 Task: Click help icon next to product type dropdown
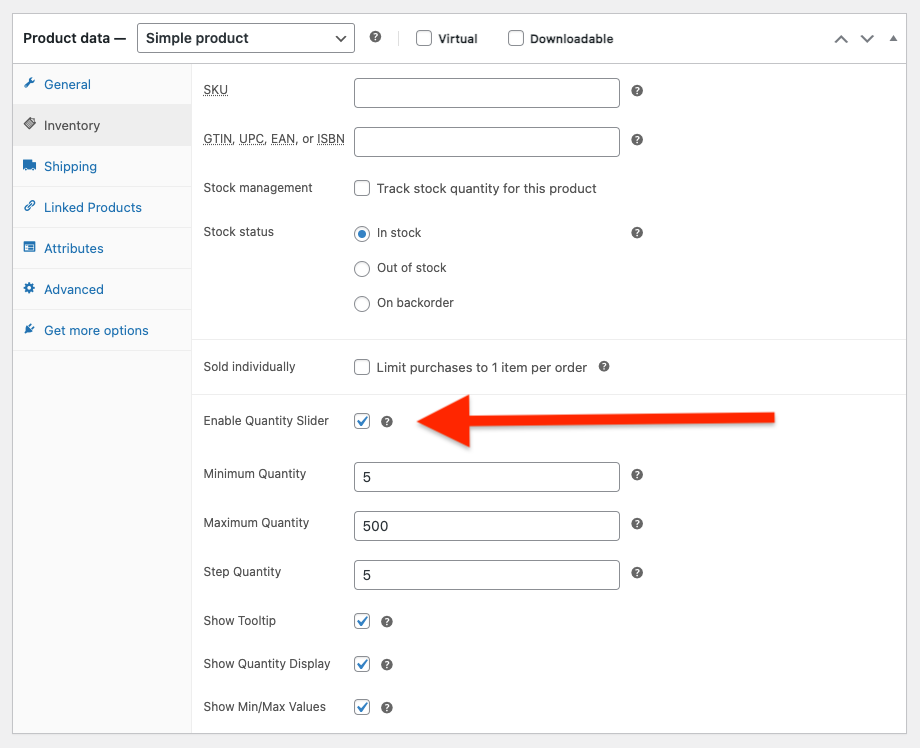click(375, 37)
